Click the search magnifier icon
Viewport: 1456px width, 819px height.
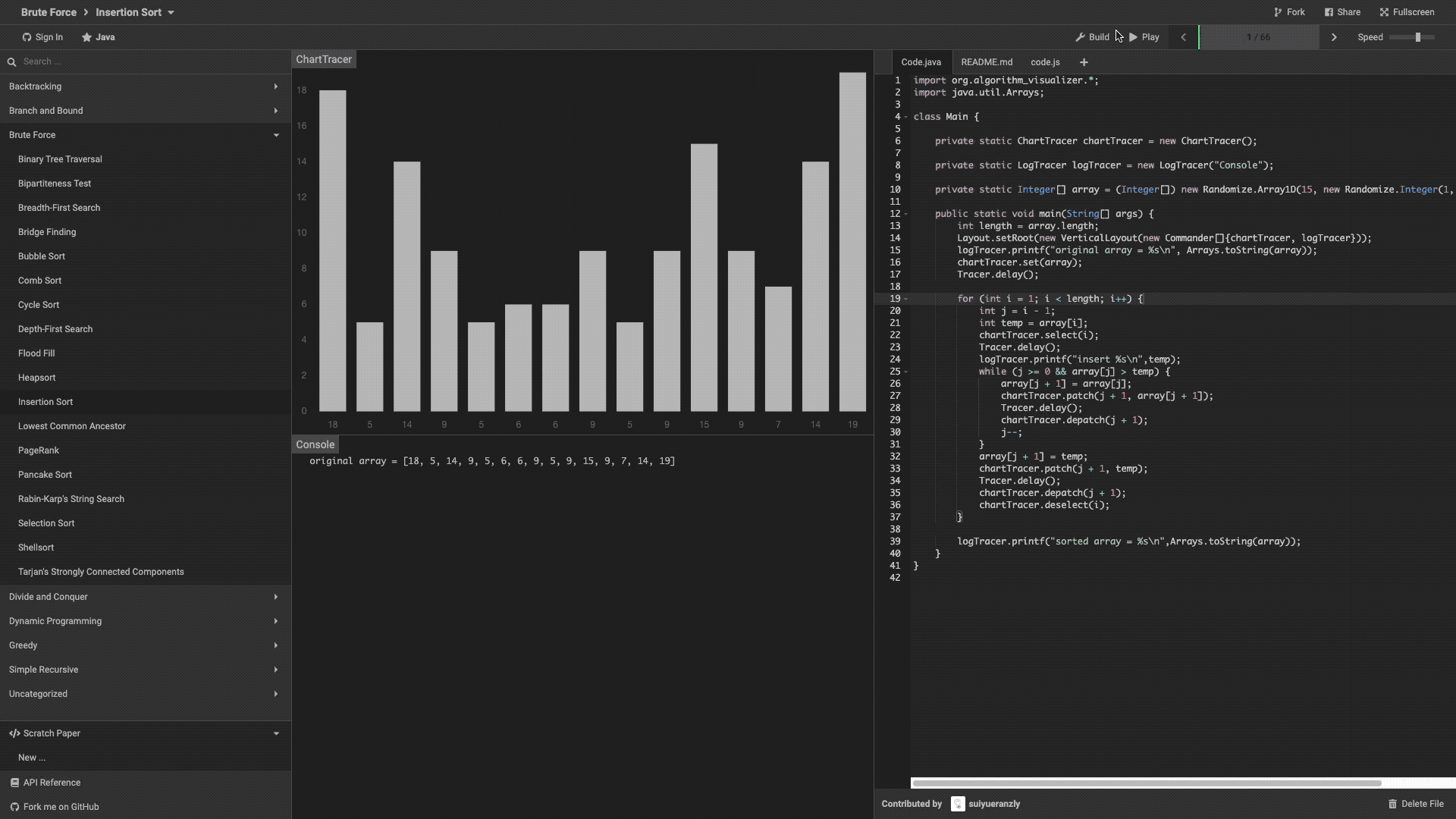tap(11, 62)
